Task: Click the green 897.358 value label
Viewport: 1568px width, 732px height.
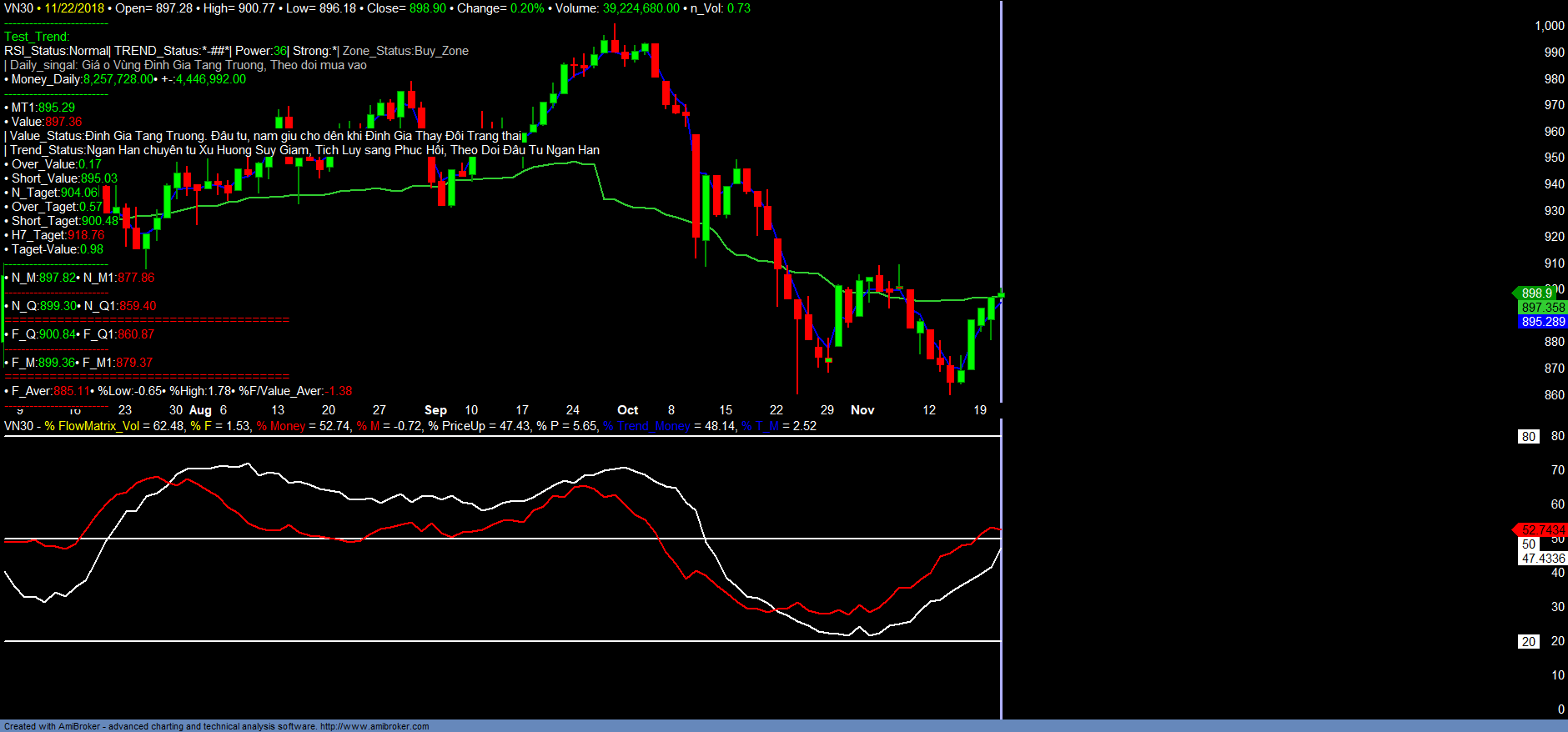Action: [1542, 308]
